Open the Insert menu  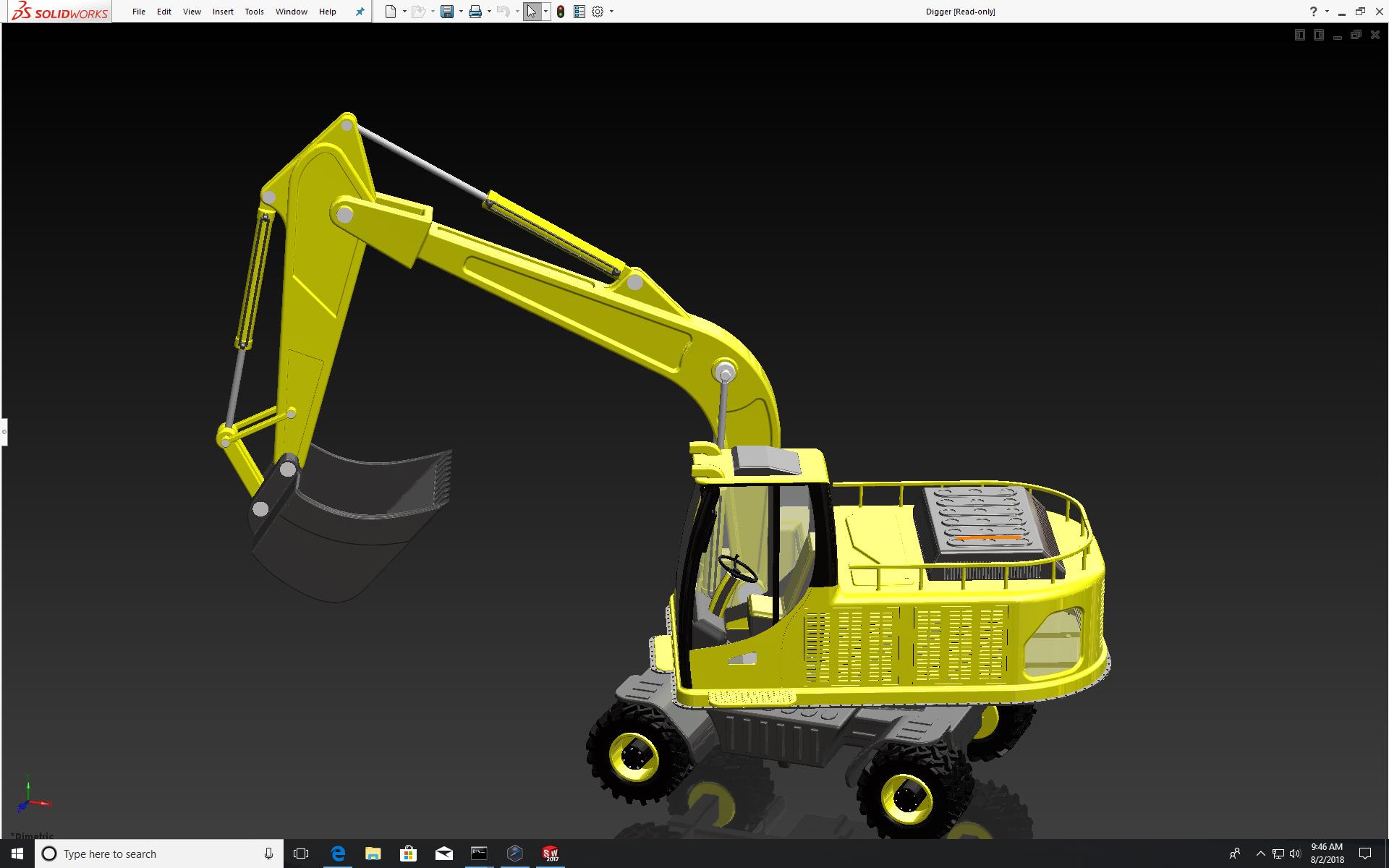223,12
